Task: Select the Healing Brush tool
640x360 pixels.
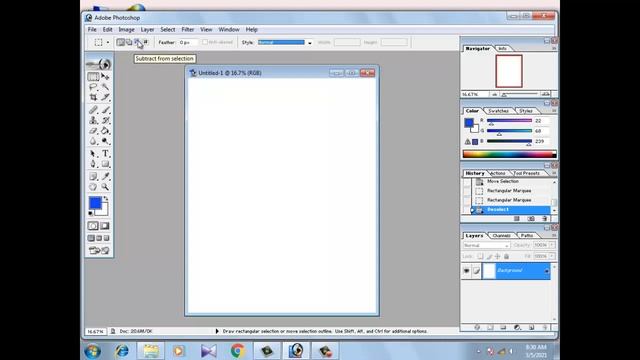Action: (93, 110)
